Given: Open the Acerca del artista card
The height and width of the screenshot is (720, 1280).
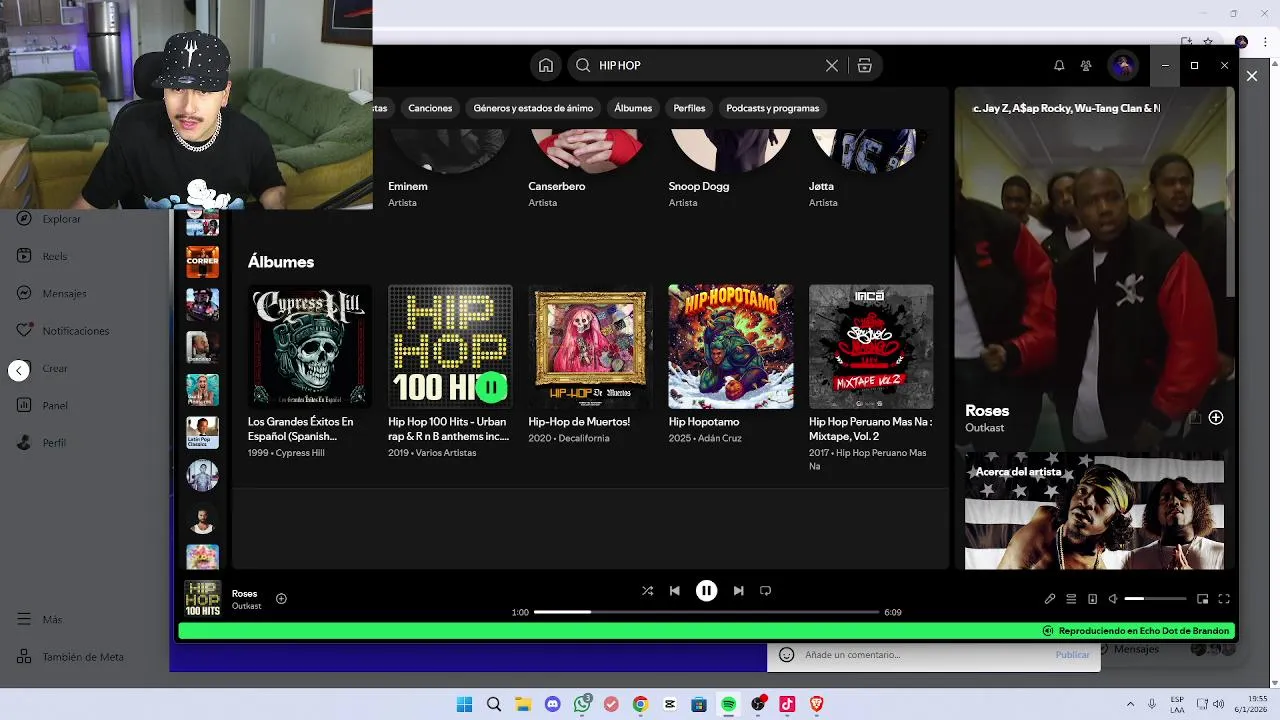Looking at the screenshot, I should coord(1094,513).
